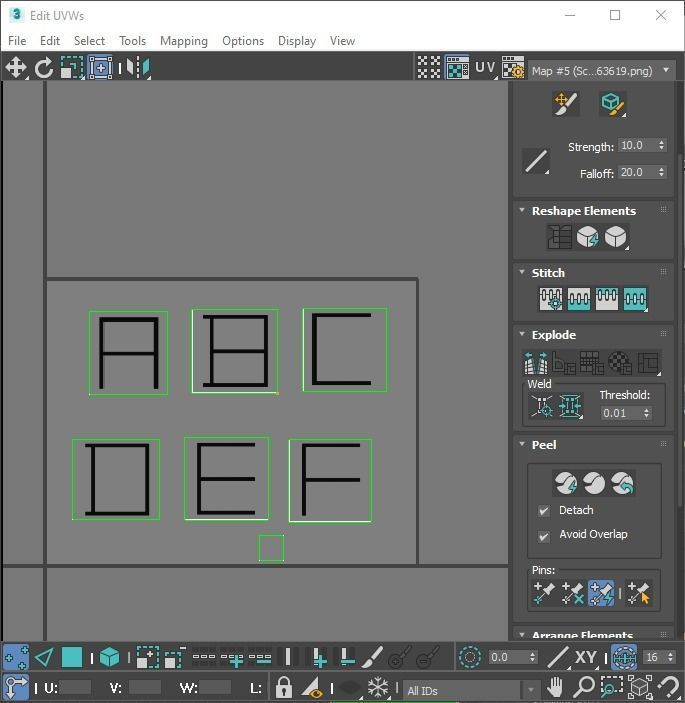Click the Break edges icon in Explode
The height and width of the screenshot is (703, 685).
pyautogui.click(x=536, y=363)
